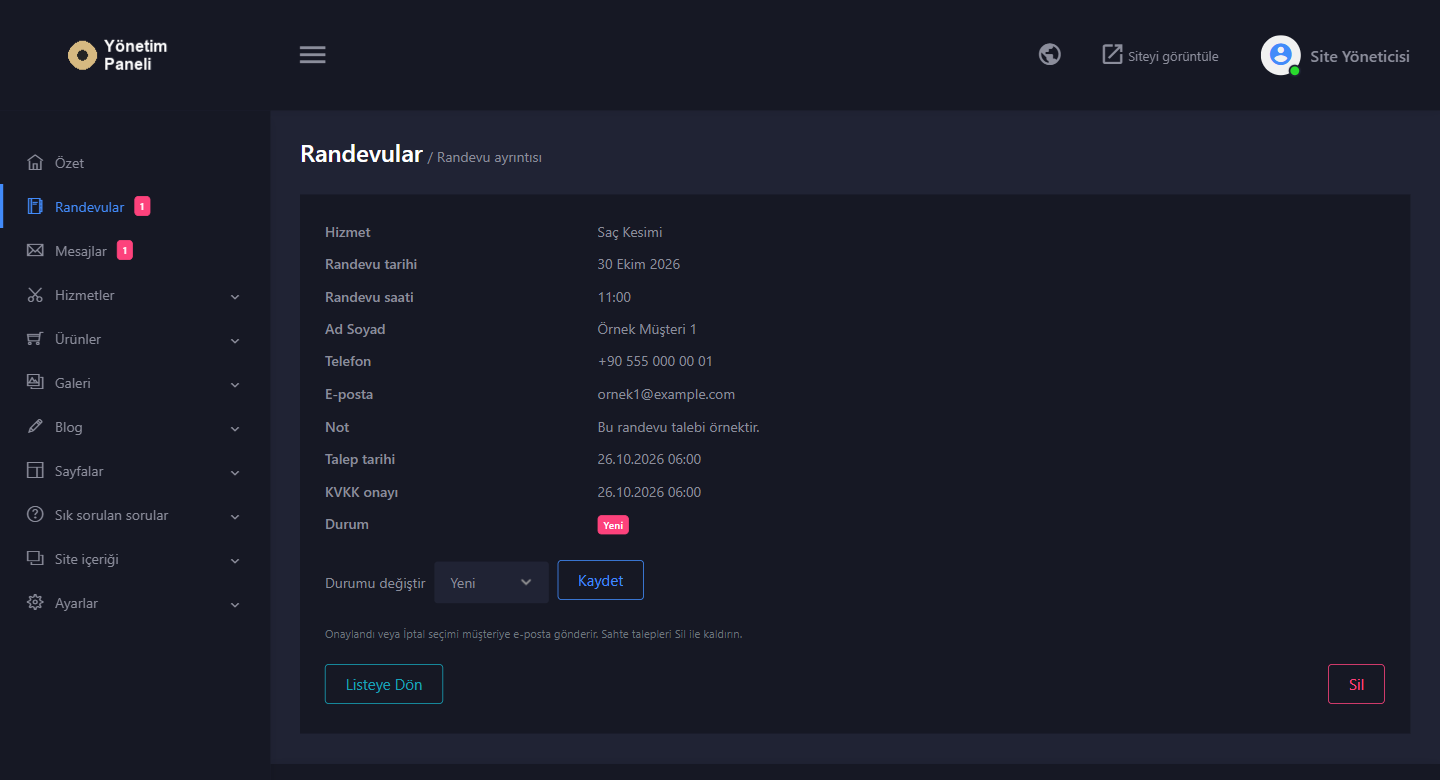Image resolution: width=1440 pixels, height=780 pixels.
Task: Click the globe language icon
Action: click(x=1050, y=54)
